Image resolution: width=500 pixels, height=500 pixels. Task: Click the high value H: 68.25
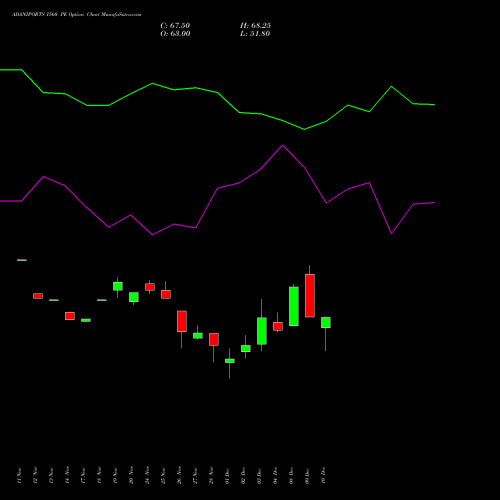(255, 26)
